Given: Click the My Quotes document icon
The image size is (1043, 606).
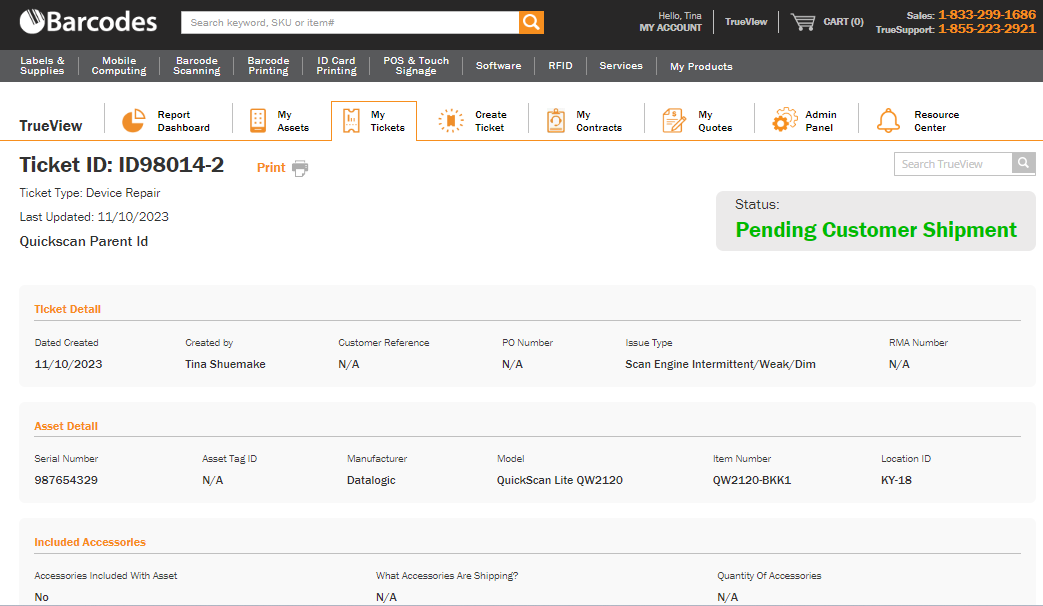Looking at the screenshot, I should pyautogui.click(x=674, y=121).
